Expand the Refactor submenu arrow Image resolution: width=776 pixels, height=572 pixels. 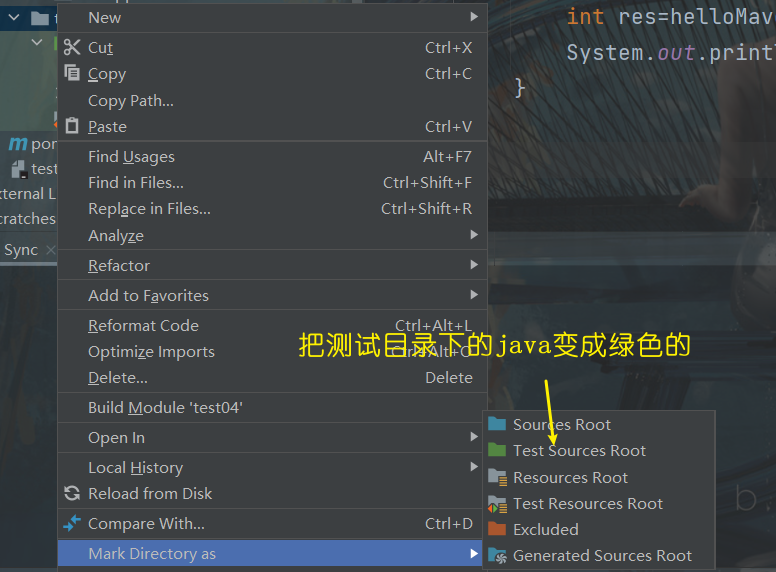(474, 265)
